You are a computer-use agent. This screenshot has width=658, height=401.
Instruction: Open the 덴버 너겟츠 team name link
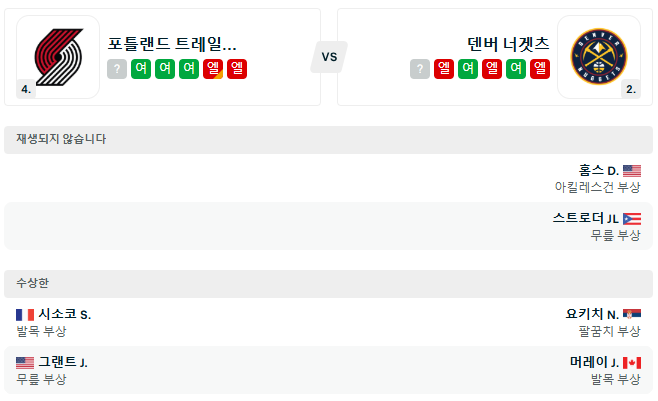pos(508,44)
